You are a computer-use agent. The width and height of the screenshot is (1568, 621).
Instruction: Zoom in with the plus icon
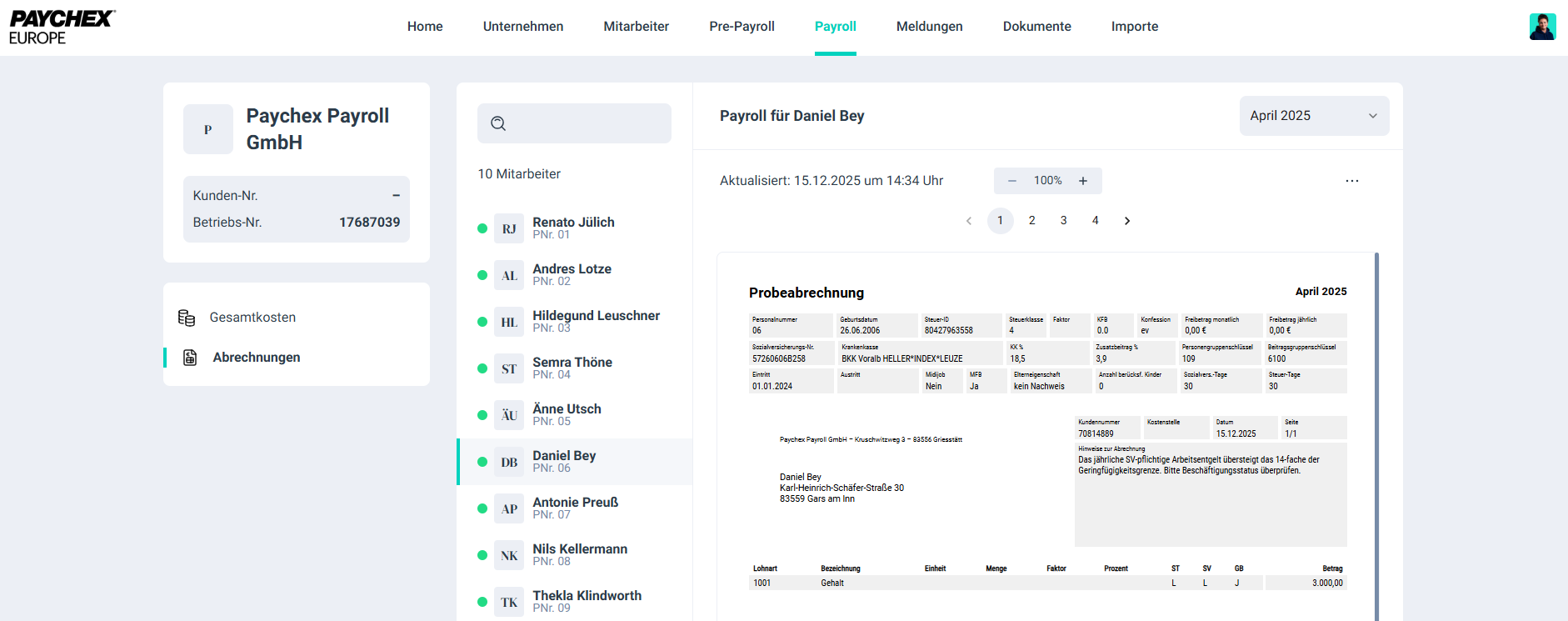coord(1083,181)
